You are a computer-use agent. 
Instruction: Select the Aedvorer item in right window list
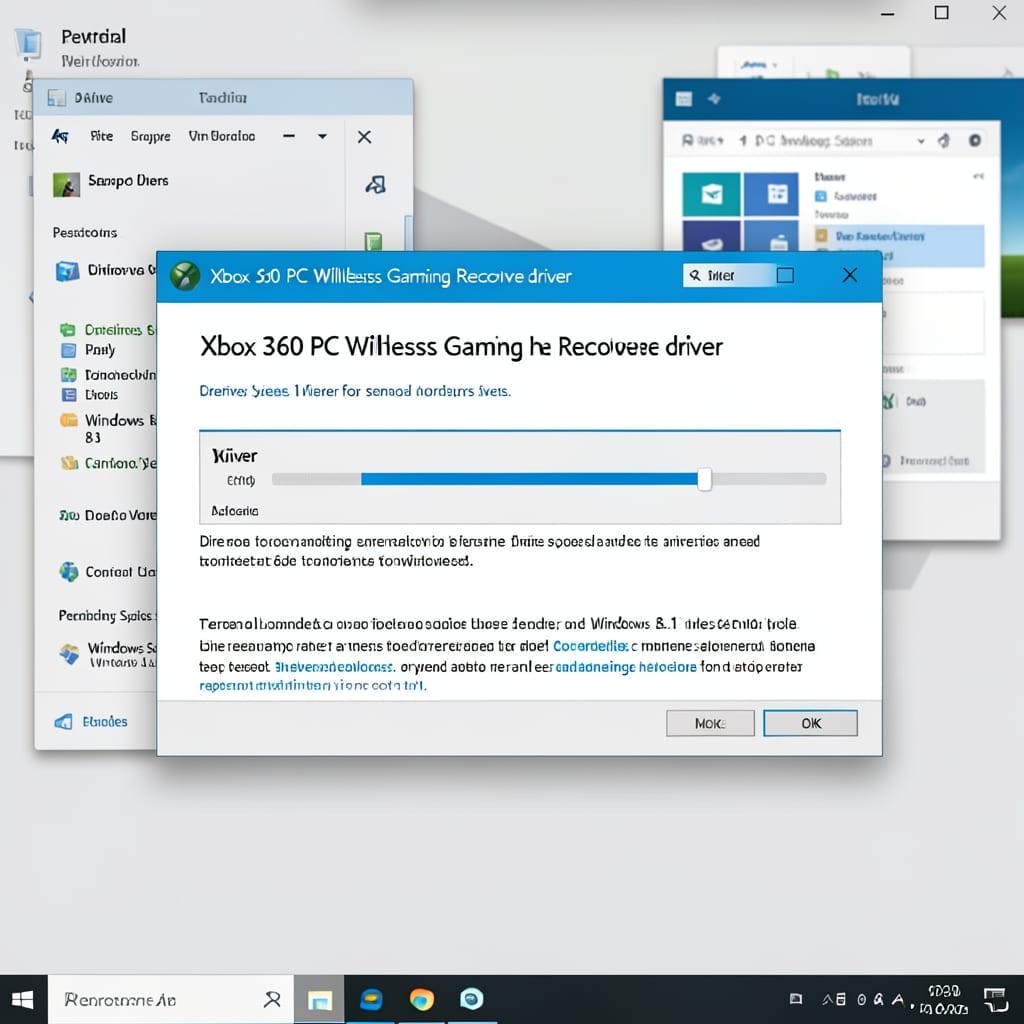[x=847, y=197]
